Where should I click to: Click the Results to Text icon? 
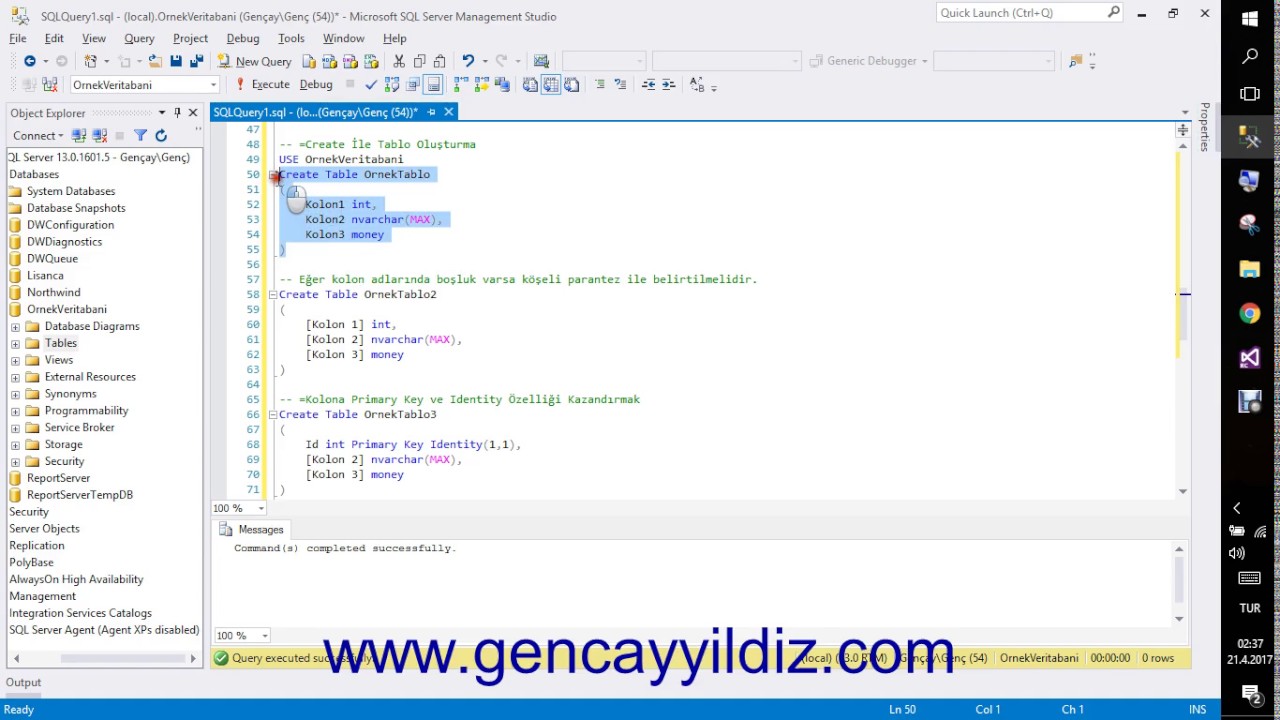coord(530,85)
